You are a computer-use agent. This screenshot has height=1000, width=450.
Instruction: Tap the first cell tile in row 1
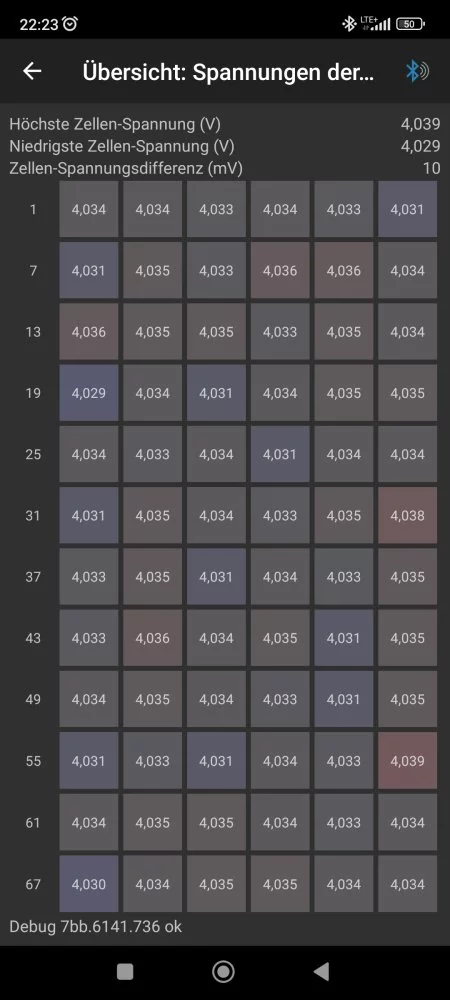(x=89, y=209)
